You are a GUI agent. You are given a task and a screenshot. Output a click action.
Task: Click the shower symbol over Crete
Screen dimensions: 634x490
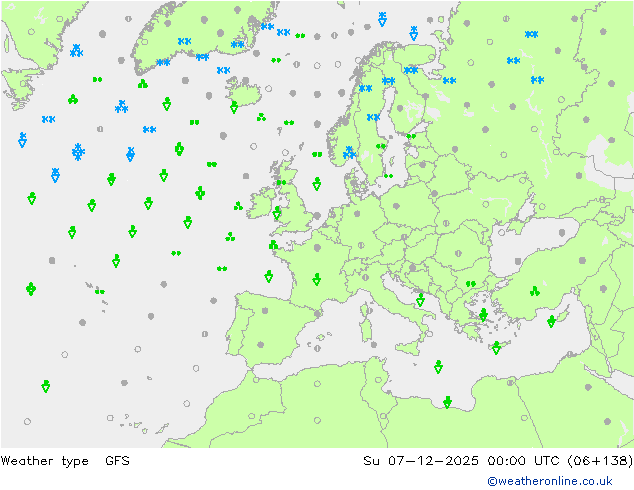[497, 348]
